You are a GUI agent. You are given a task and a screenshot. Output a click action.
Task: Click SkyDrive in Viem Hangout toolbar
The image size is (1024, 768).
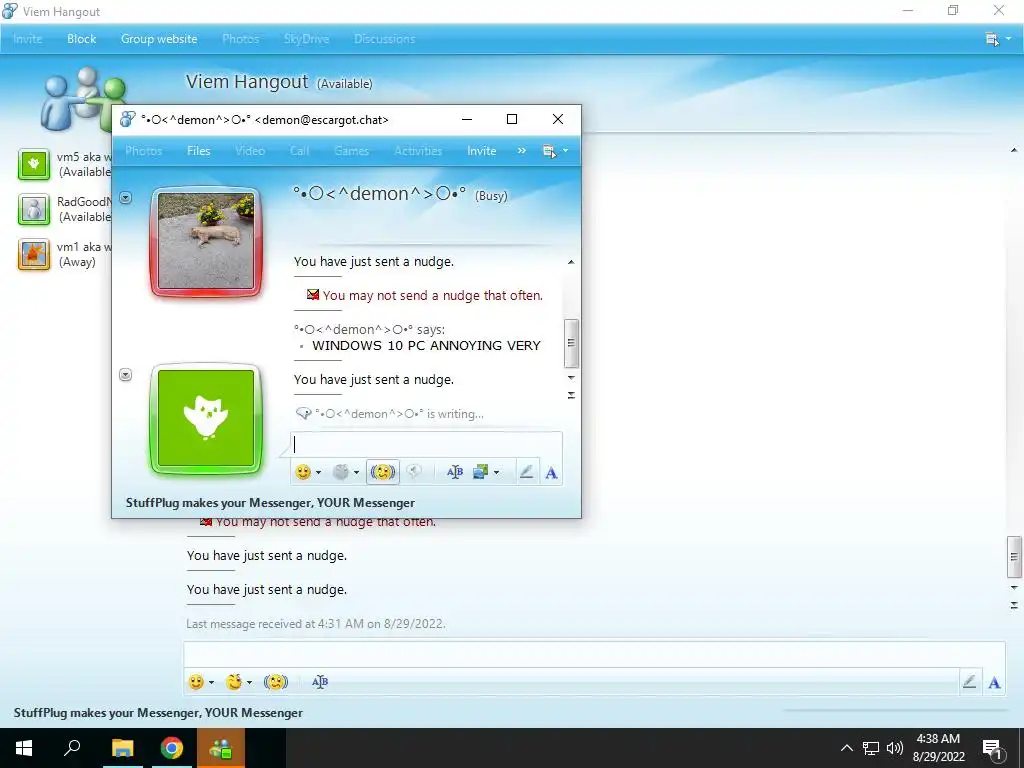coord(306,39)
